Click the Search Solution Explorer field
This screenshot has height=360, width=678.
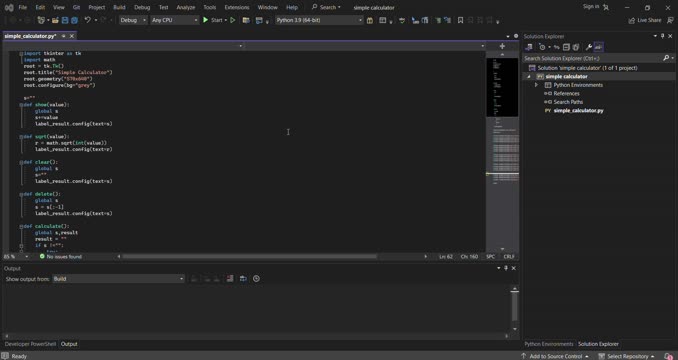click(x=593, y=58)
